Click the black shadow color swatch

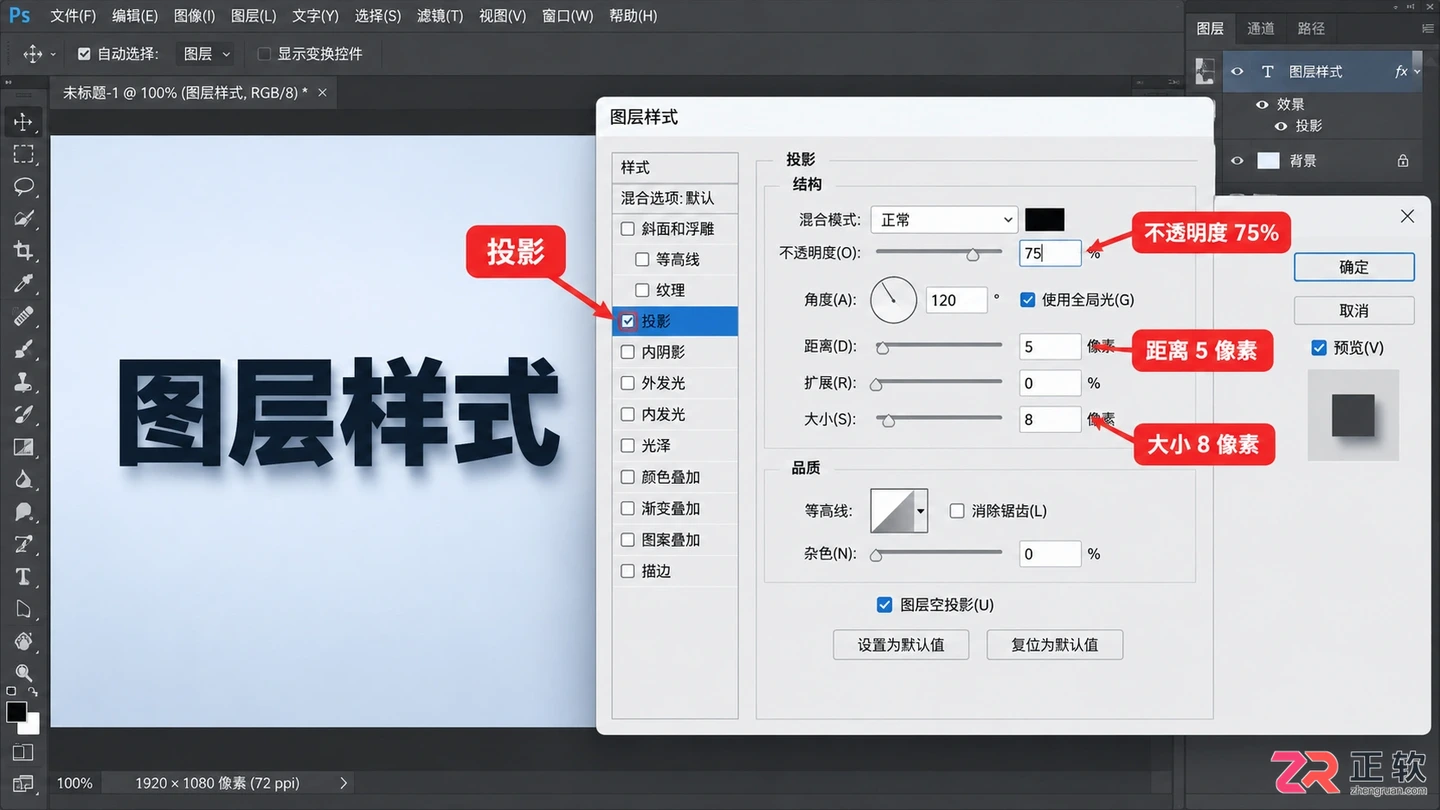(1045, 220)
